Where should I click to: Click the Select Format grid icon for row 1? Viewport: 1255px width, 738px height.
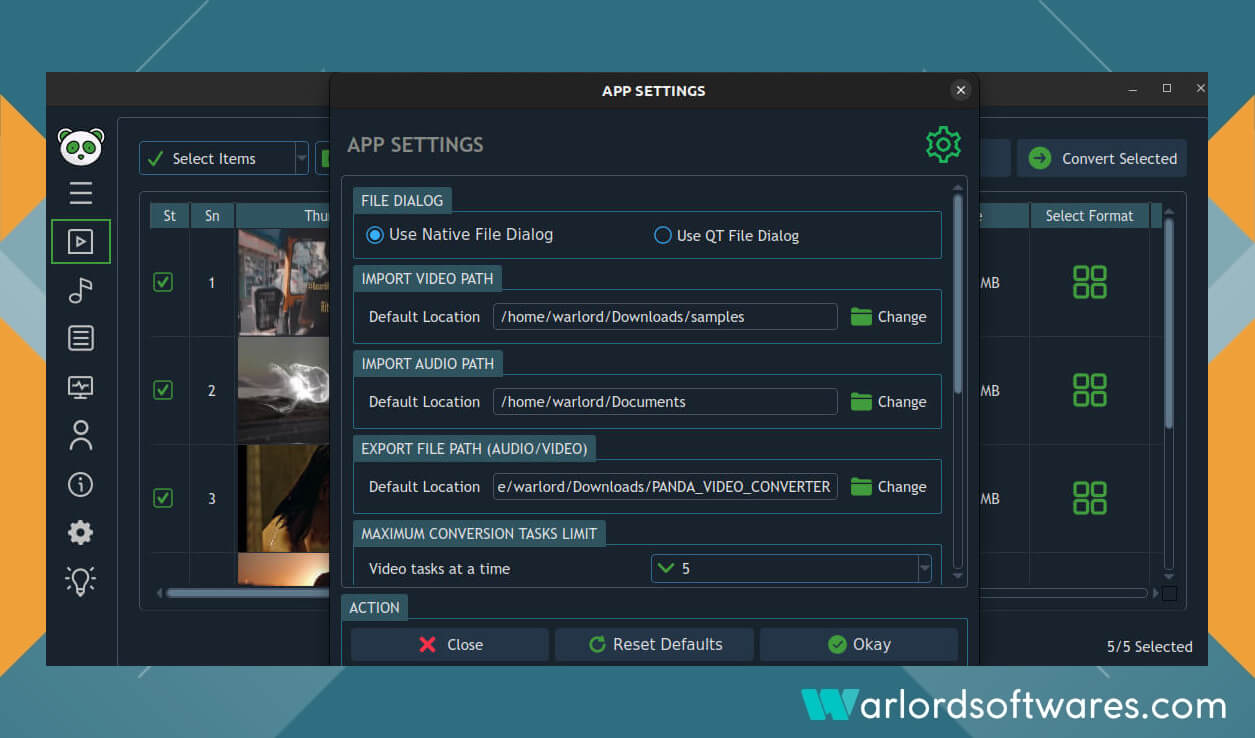[1089, 283]
